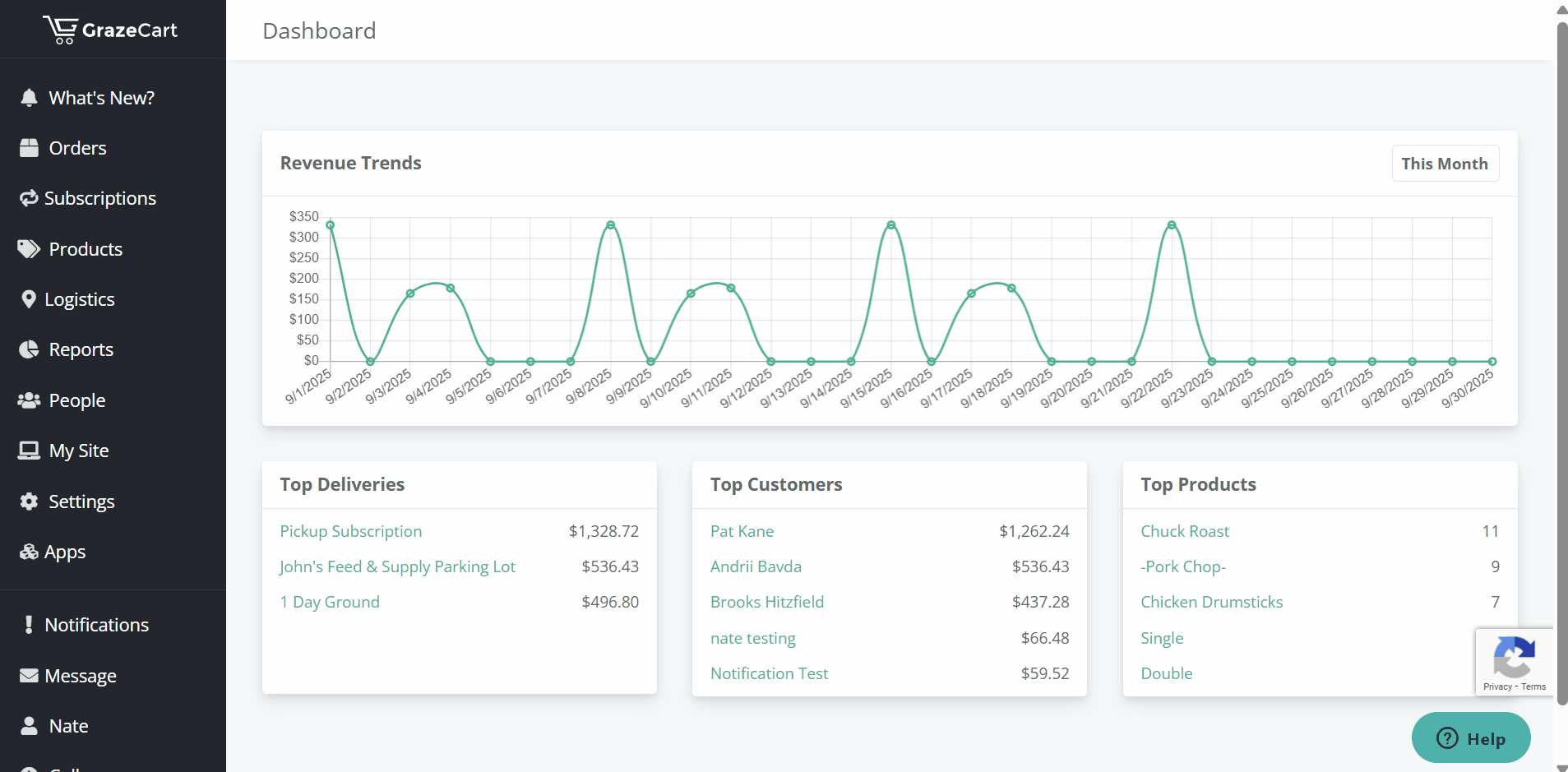
Task: Click the pie chart Reports icon
Action: tap(29, 349)
